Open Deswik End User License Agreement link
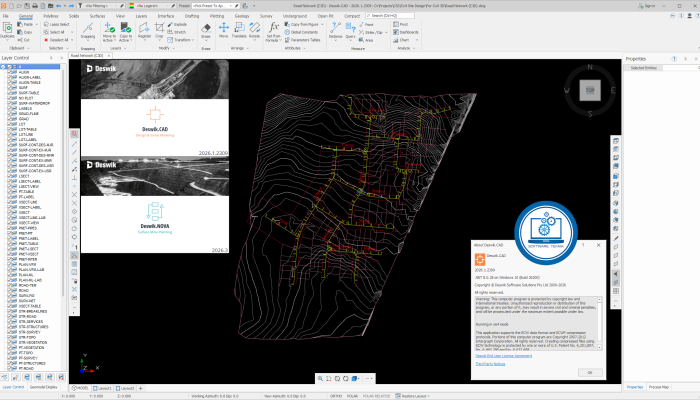This screenshot has height=400, width=700. [504, 356]
